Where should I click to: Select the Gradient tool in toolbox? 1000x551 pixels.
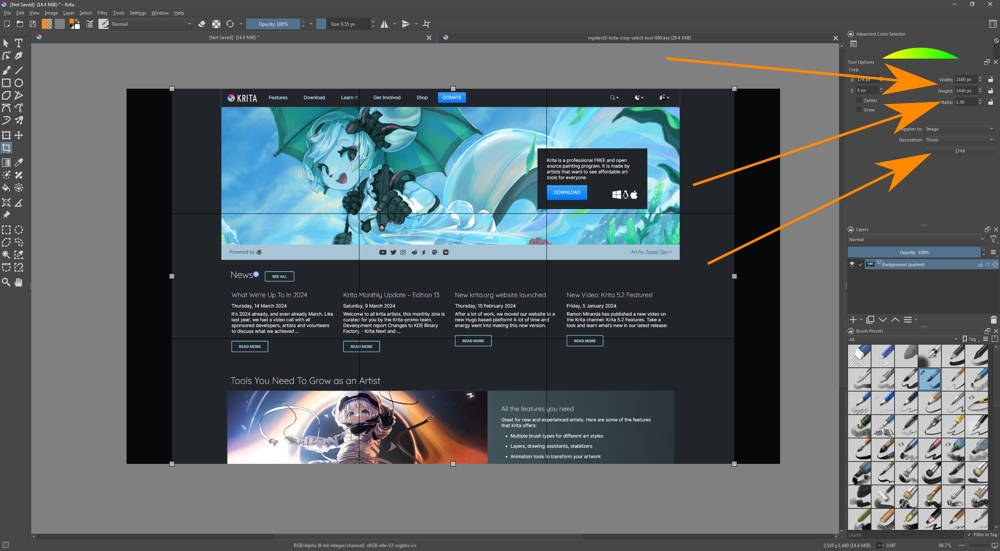(x=6, y=163)
